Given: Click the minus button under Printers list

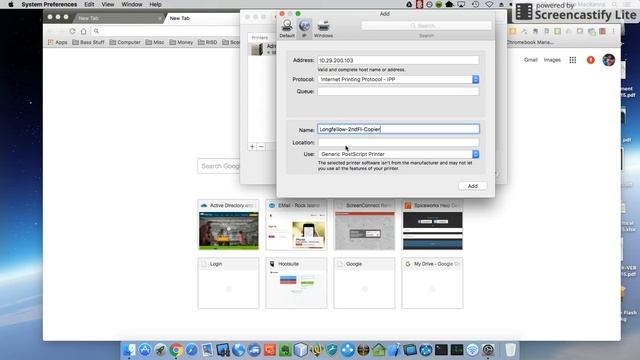Looking at the screenshot, I should point(261,147).
